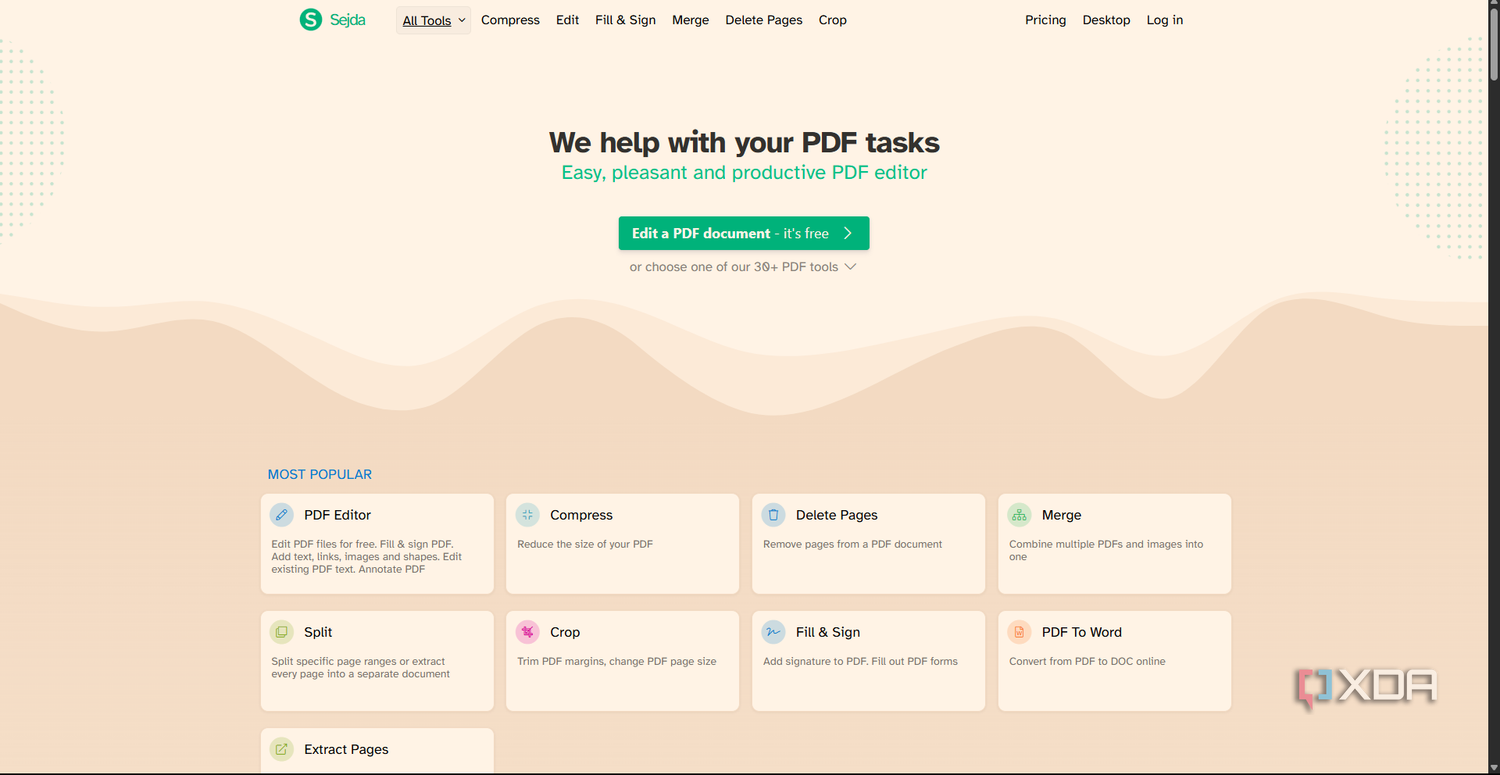Screen dimensions: 1500x775
Task: Click the Compress card icon
Action: click(528, 515)
